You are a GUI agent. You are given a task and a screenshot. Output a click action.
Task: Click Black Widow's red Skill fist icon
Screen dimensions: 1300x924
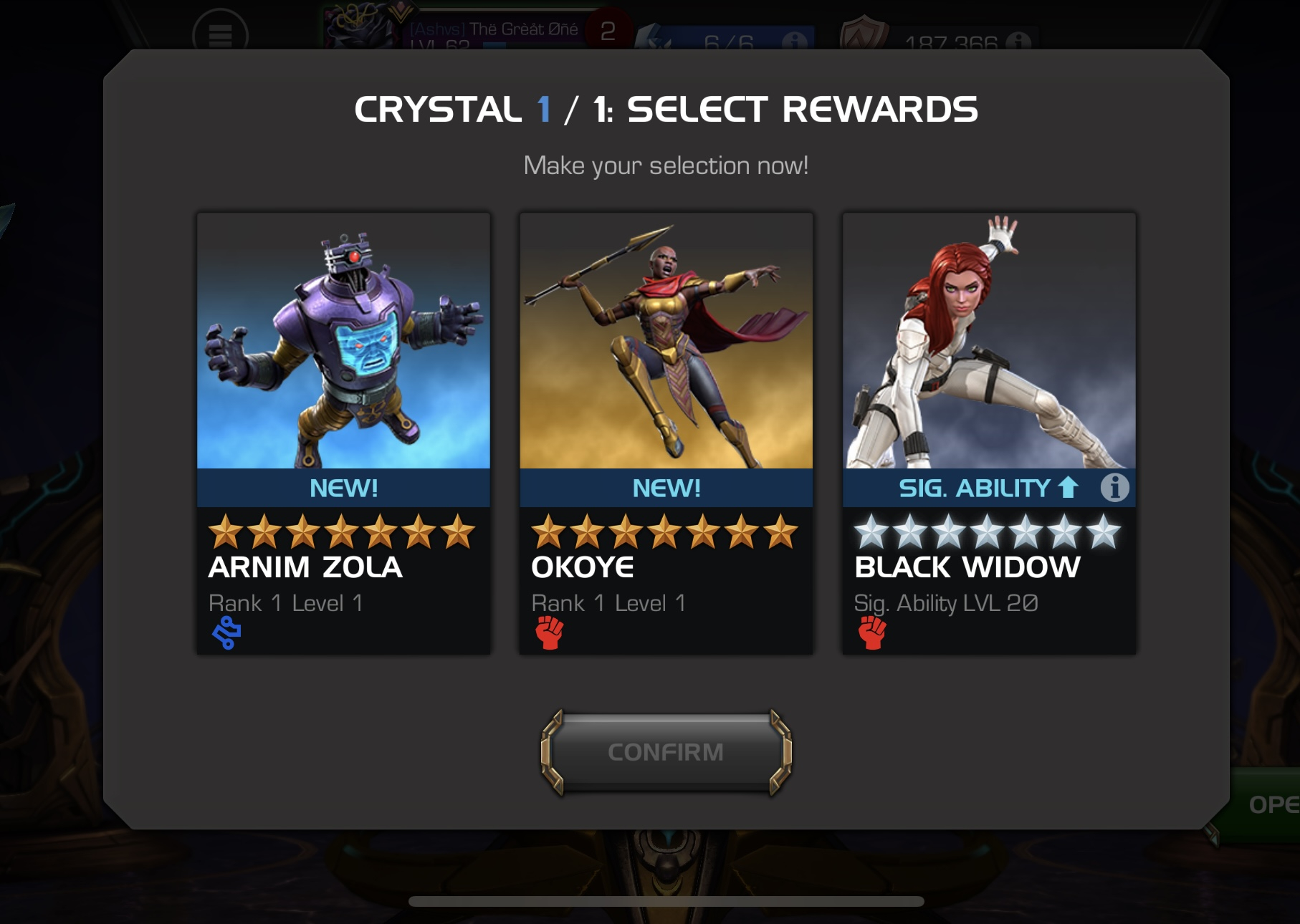872,633
